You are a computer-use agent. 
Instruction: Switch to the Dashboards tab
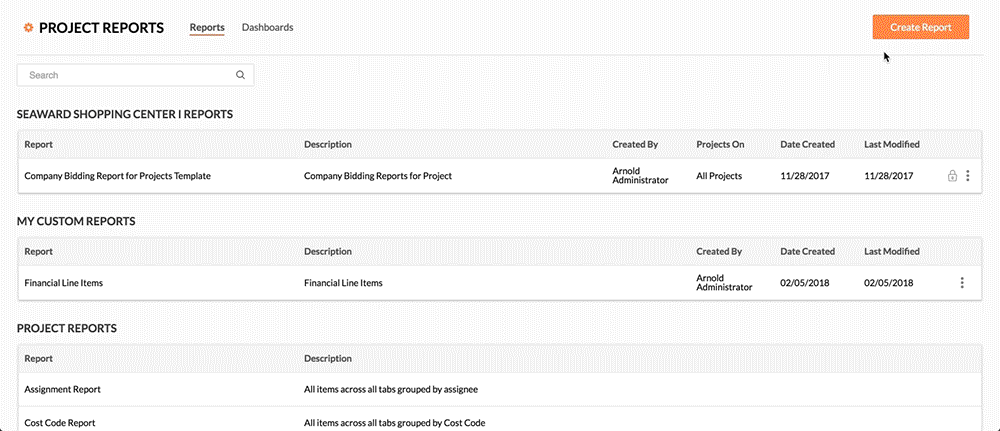pos(267,28)
